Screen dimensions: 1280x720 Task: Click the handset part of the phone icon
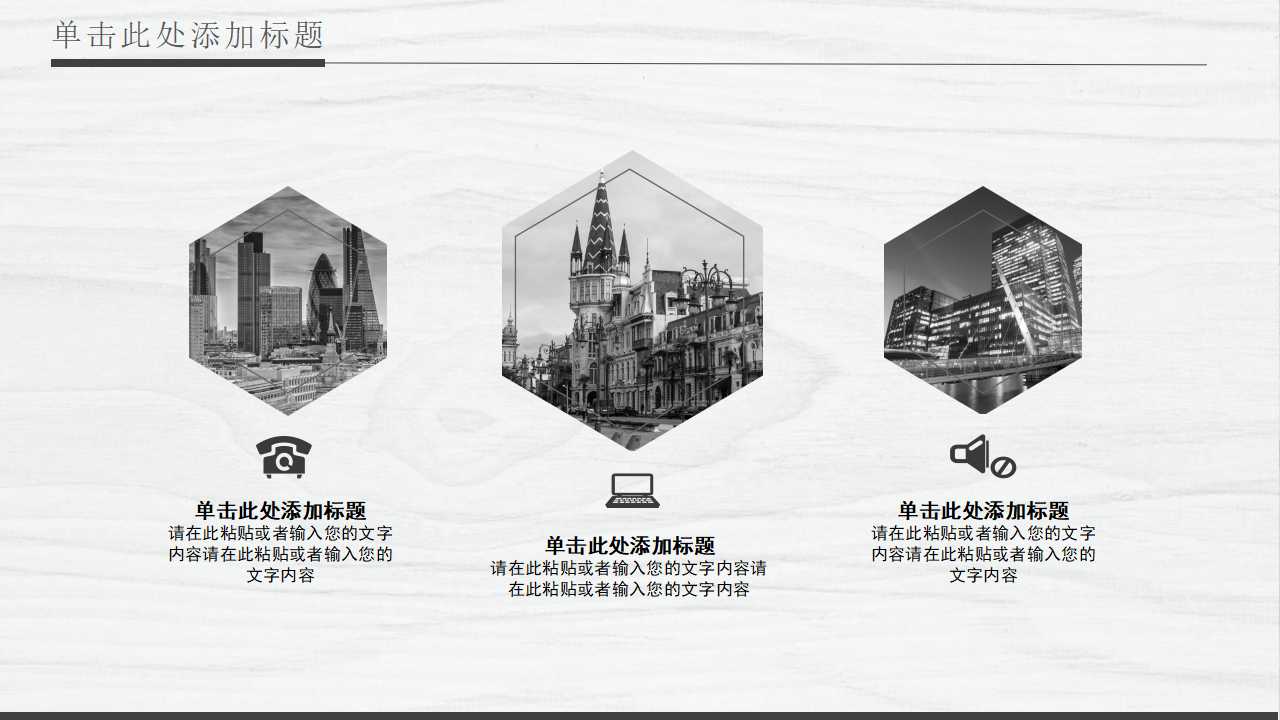coord(283,443)
